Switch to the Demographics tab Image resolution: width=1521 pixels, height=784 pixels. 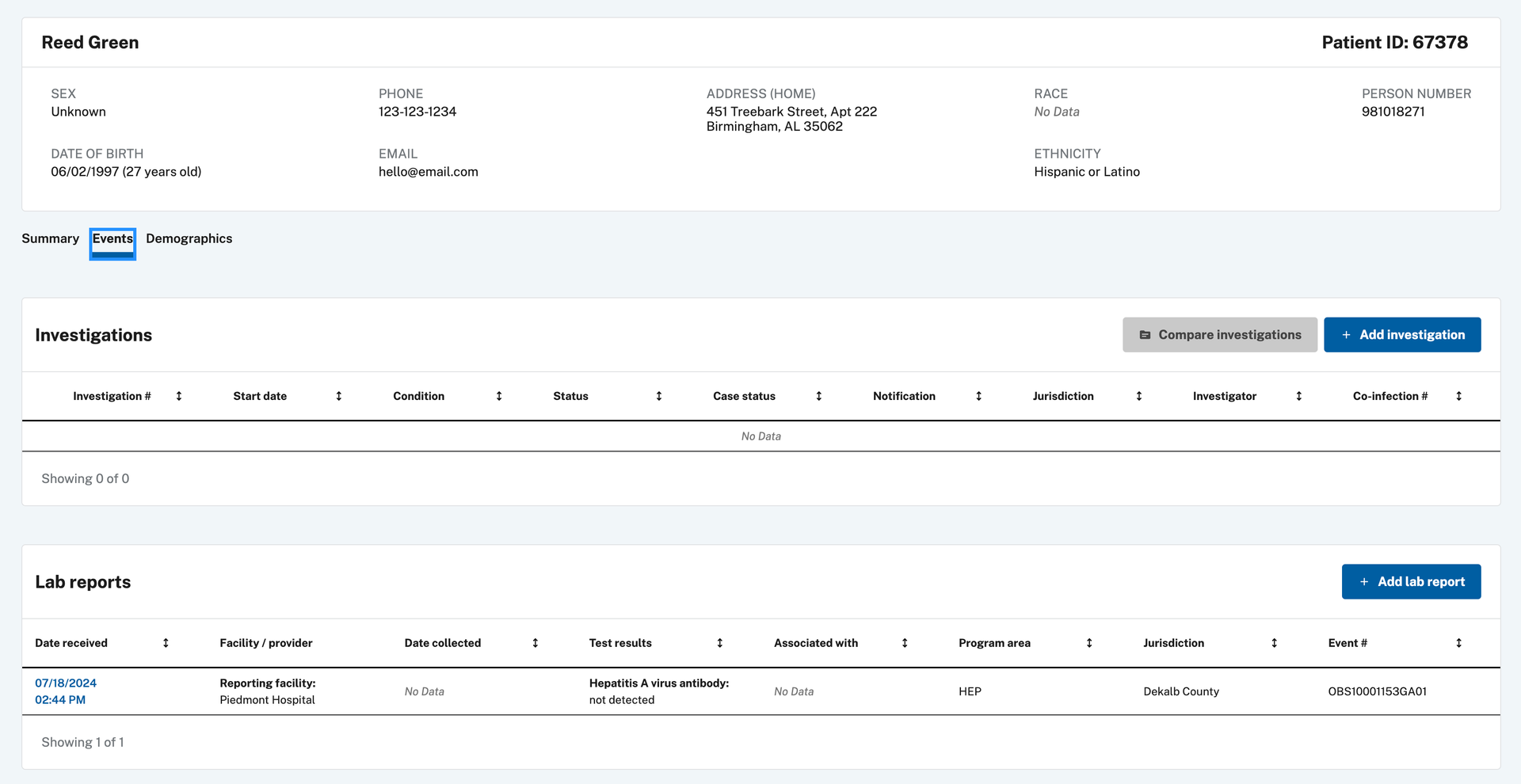tap(189, 238)
